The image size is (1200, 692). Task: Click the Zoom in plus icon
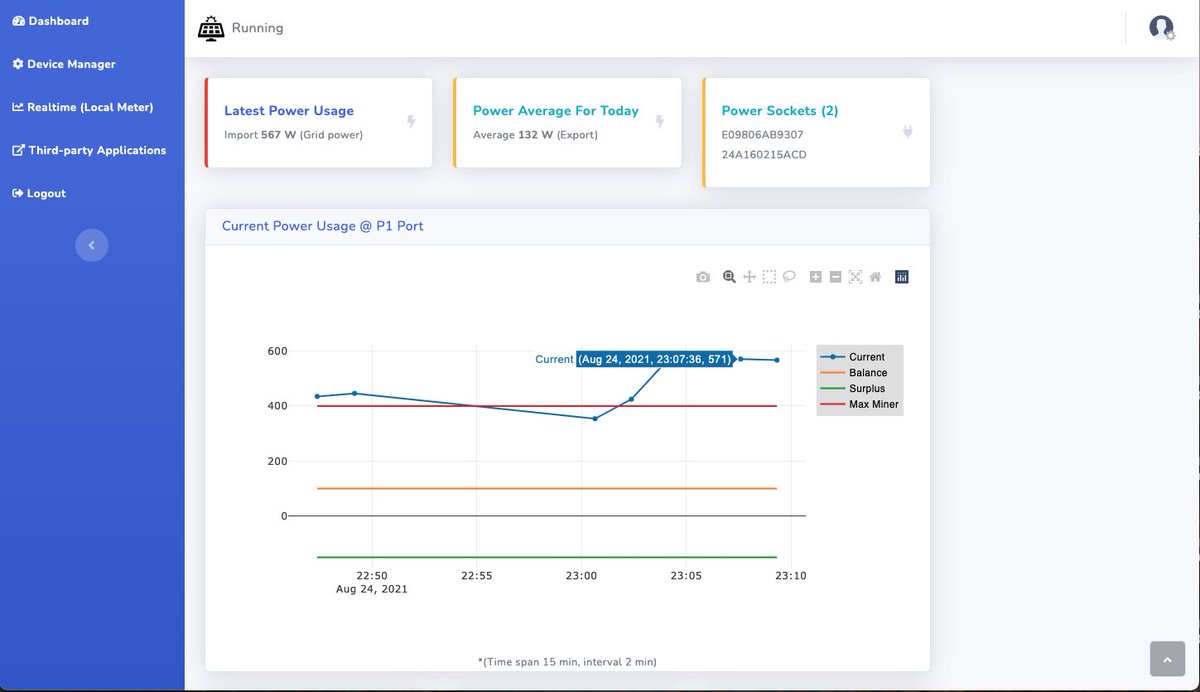816,277
